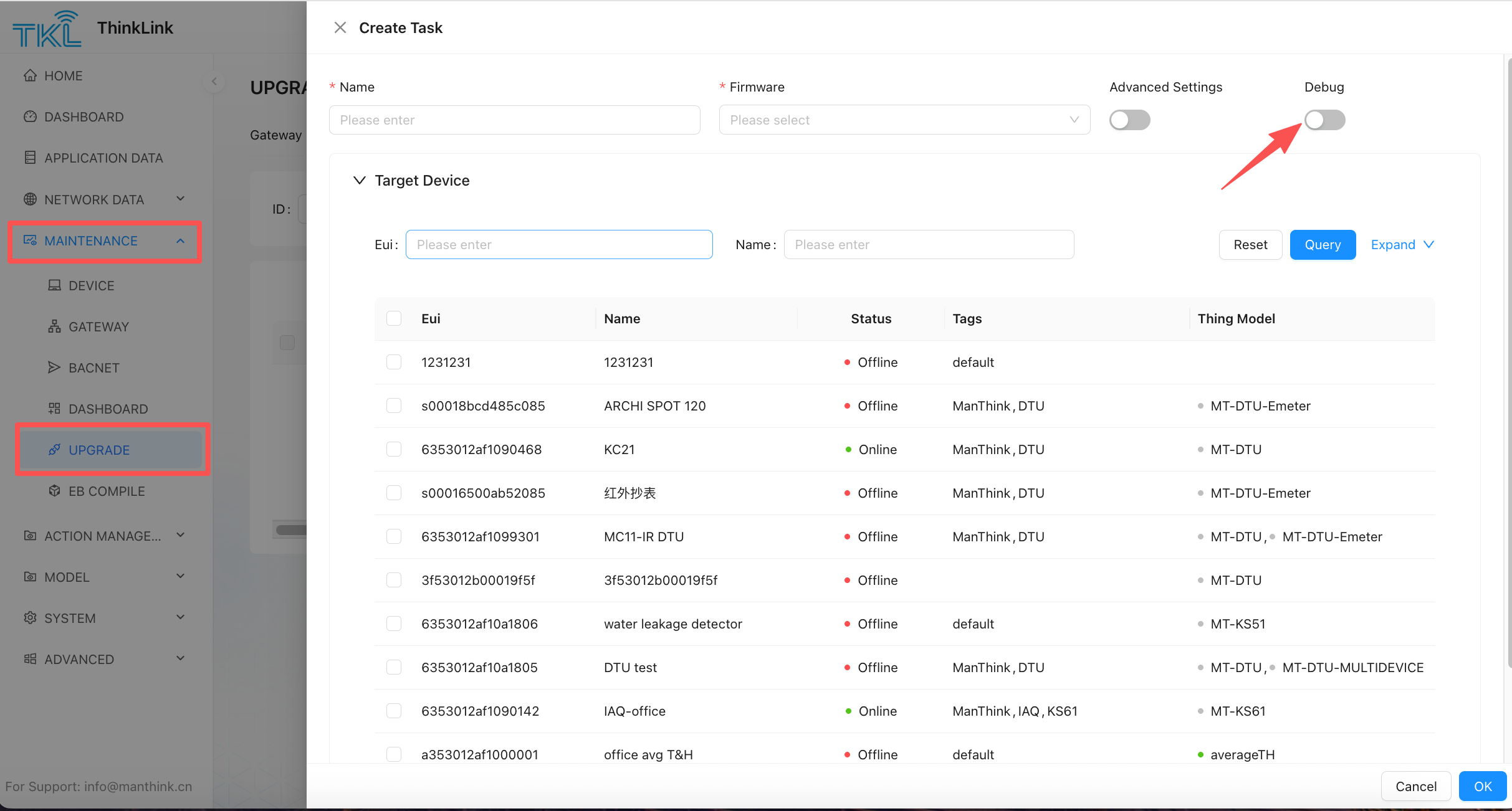Click the SYSTEM gear icon

click(30, 618)
